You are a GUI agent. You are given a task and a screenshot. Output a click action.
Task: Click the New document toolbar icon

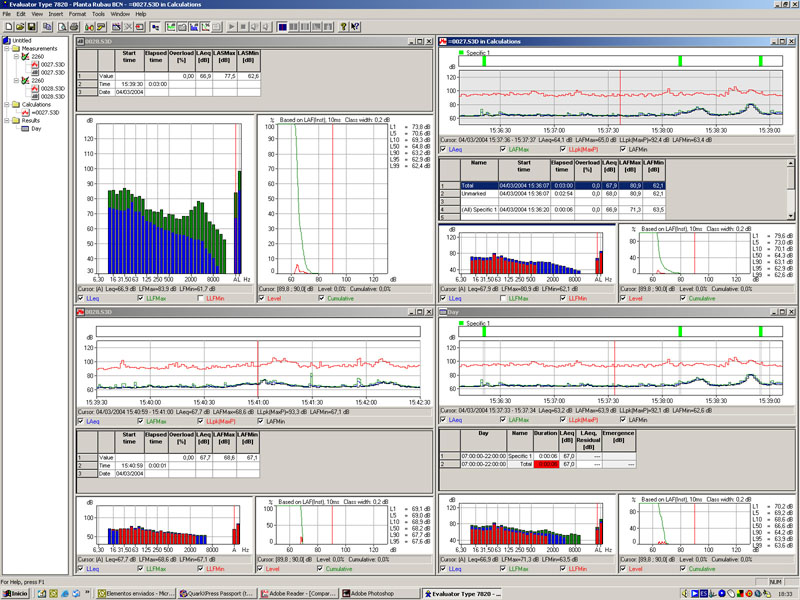click(x=9, y=27)
